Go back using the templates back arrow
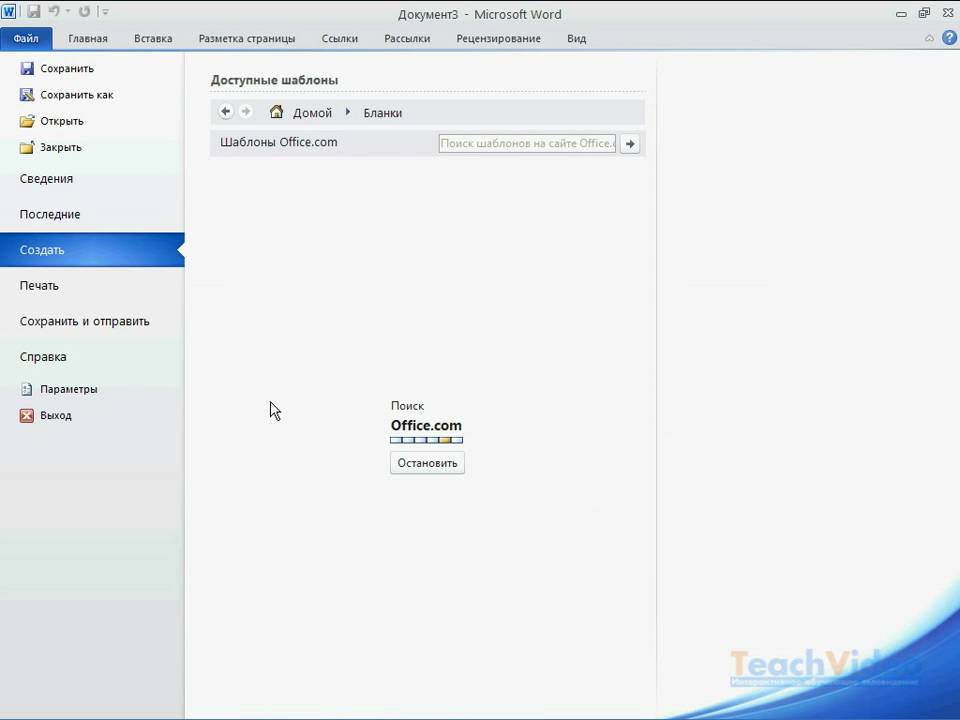 tap(225, 111)
